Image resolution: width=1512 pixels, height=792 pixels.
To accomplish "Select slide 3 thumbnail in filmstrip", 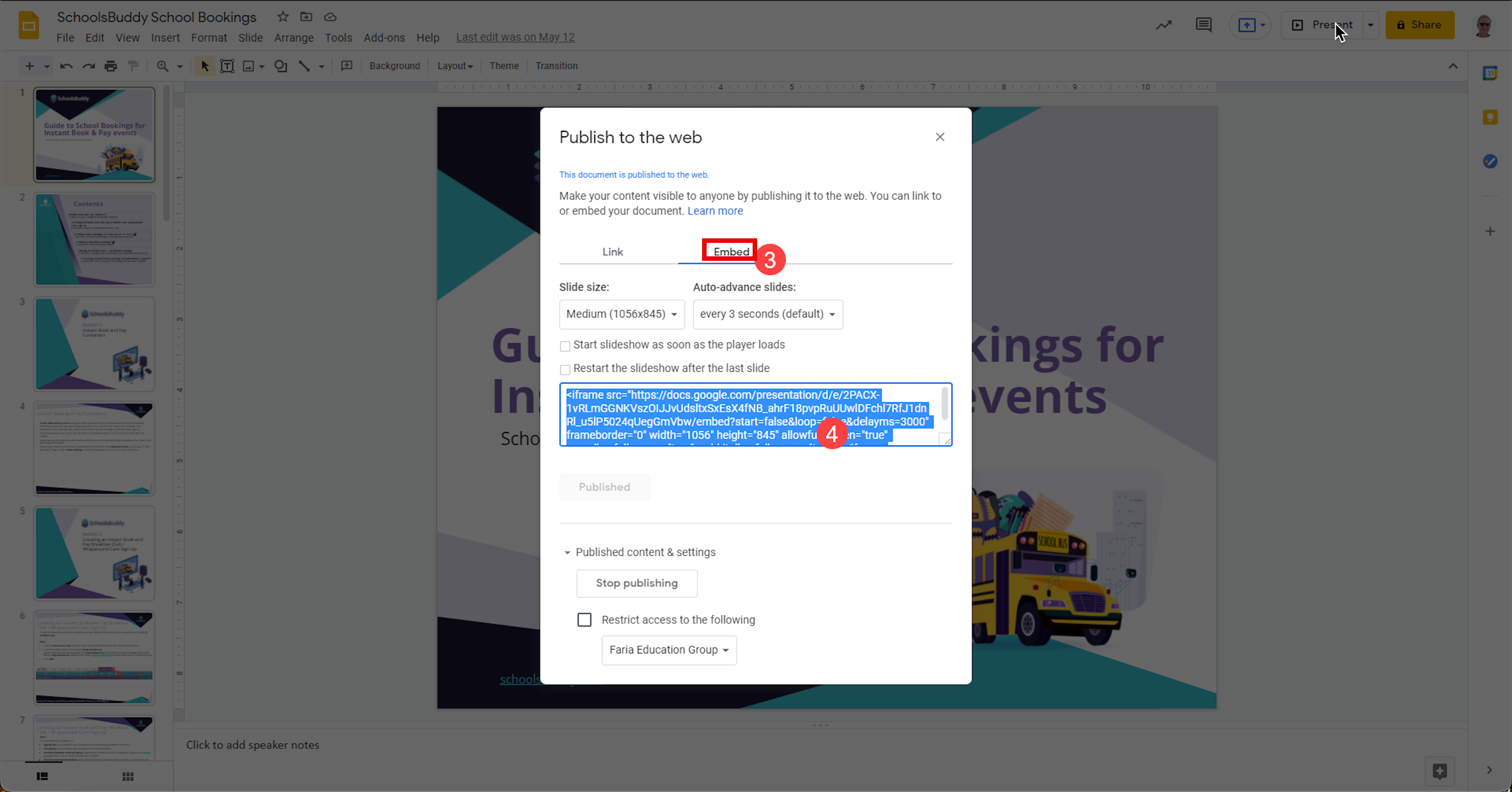I will click(94, 344).
